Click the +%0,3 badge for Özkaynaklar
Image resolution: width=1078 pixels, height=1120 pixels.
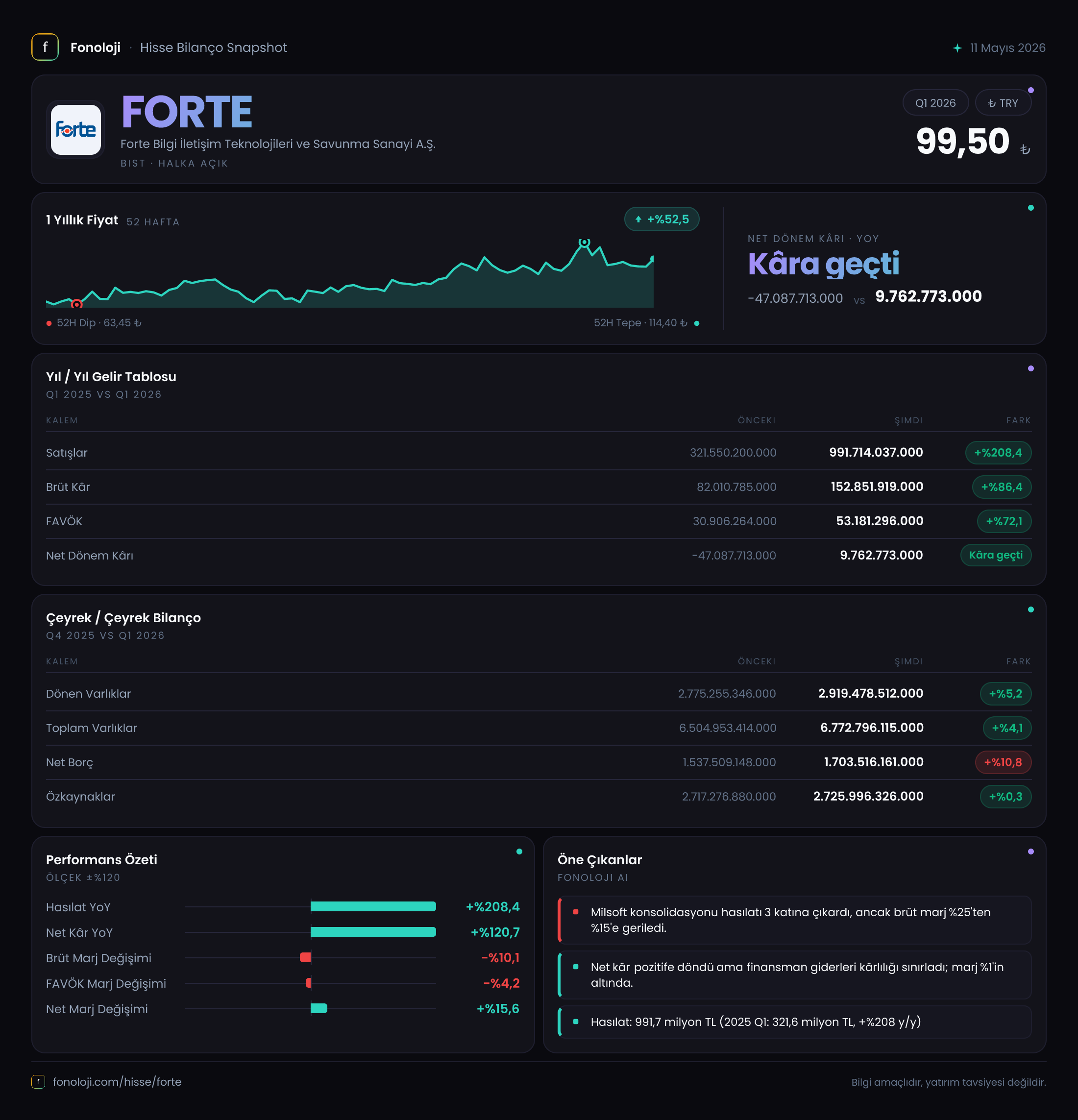(x=1005, y=797)
